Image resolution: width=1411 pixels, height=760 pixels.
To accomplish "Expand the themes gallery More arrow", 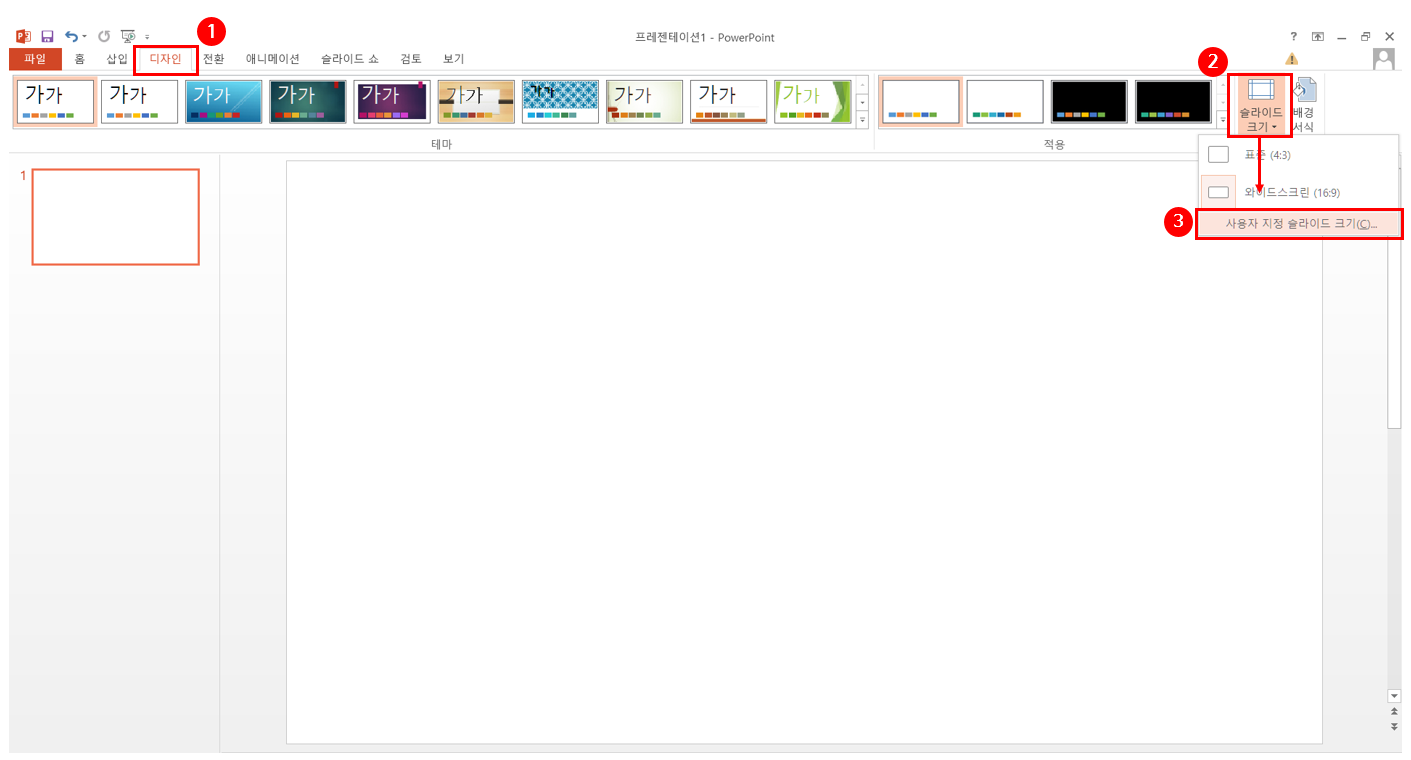I will click(862, 119).
